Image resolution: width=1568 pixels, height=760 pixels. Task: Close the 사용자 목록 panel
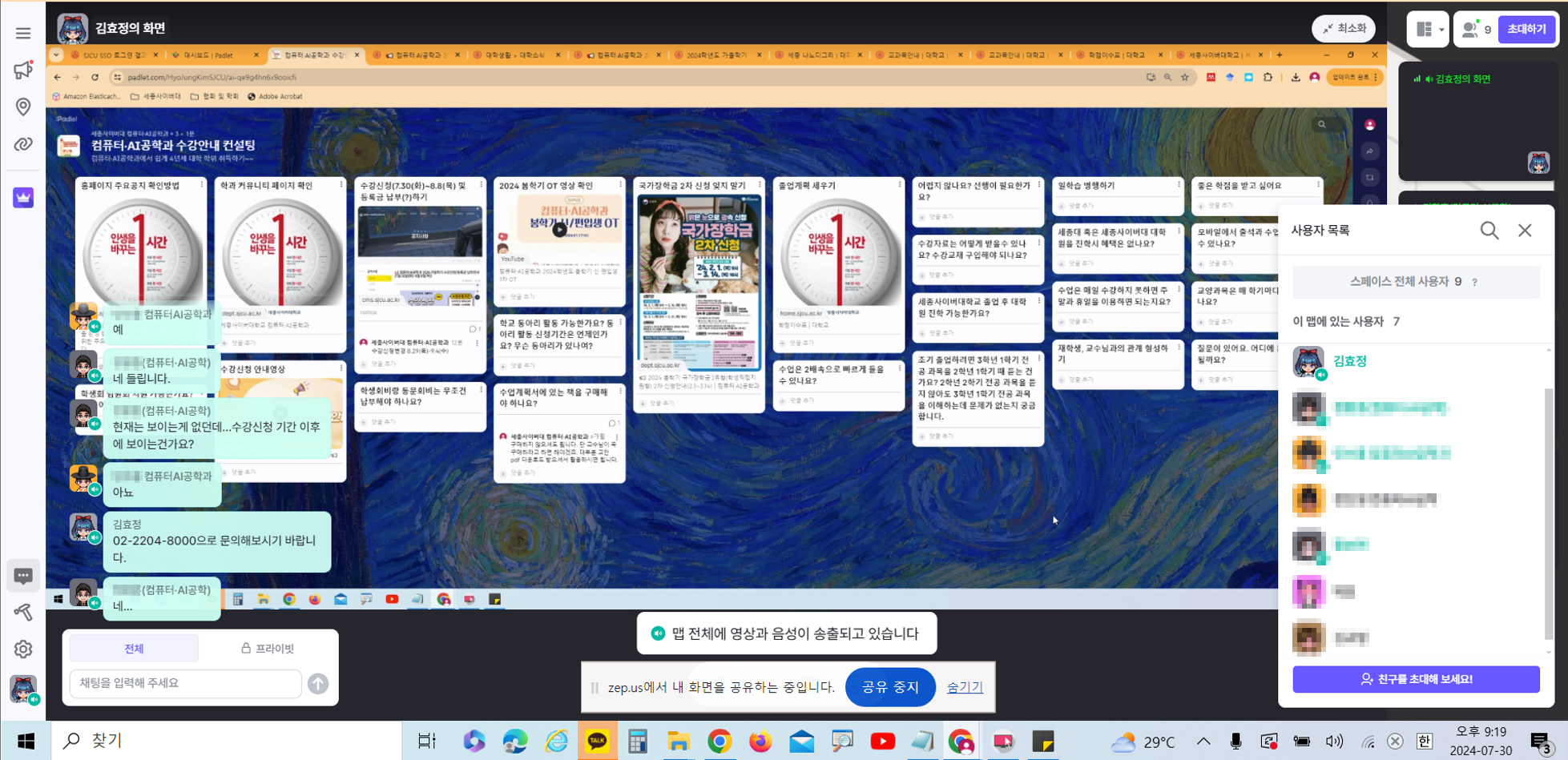pyautogui.click(x=1525, y=231)
